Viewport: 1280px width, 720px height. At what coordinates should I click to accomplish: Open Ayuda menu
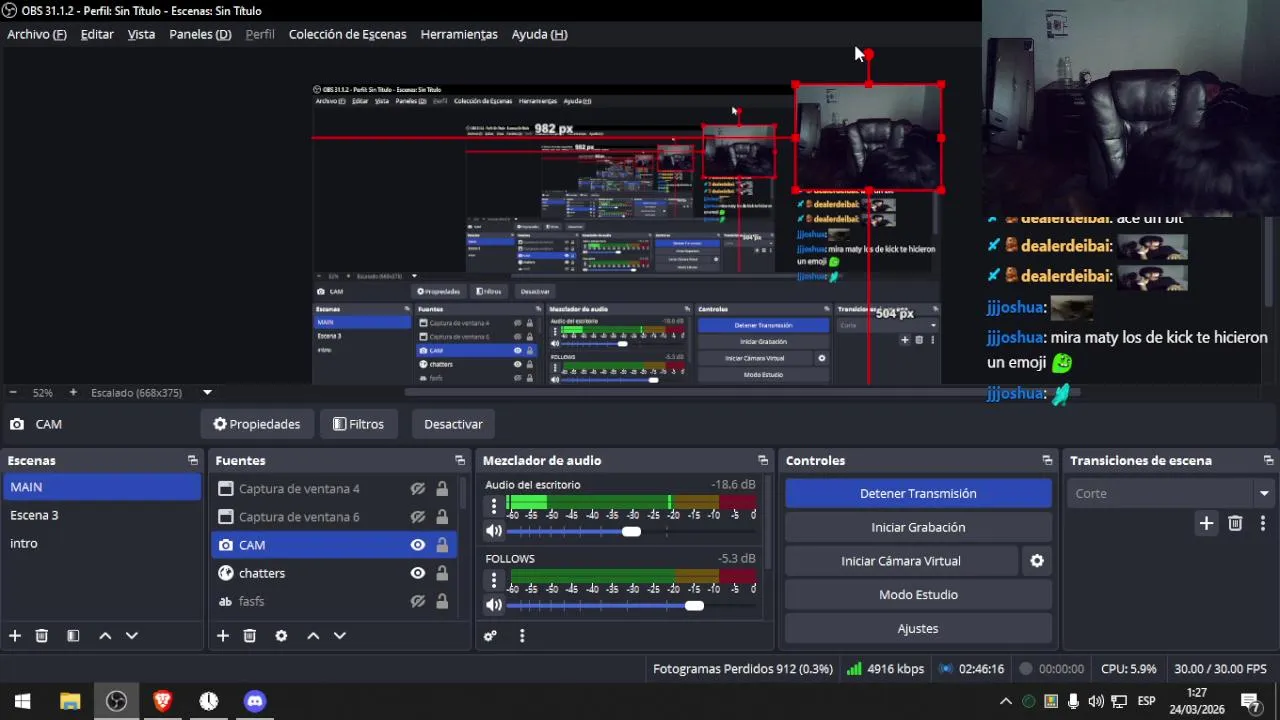[x=539, y=34]
